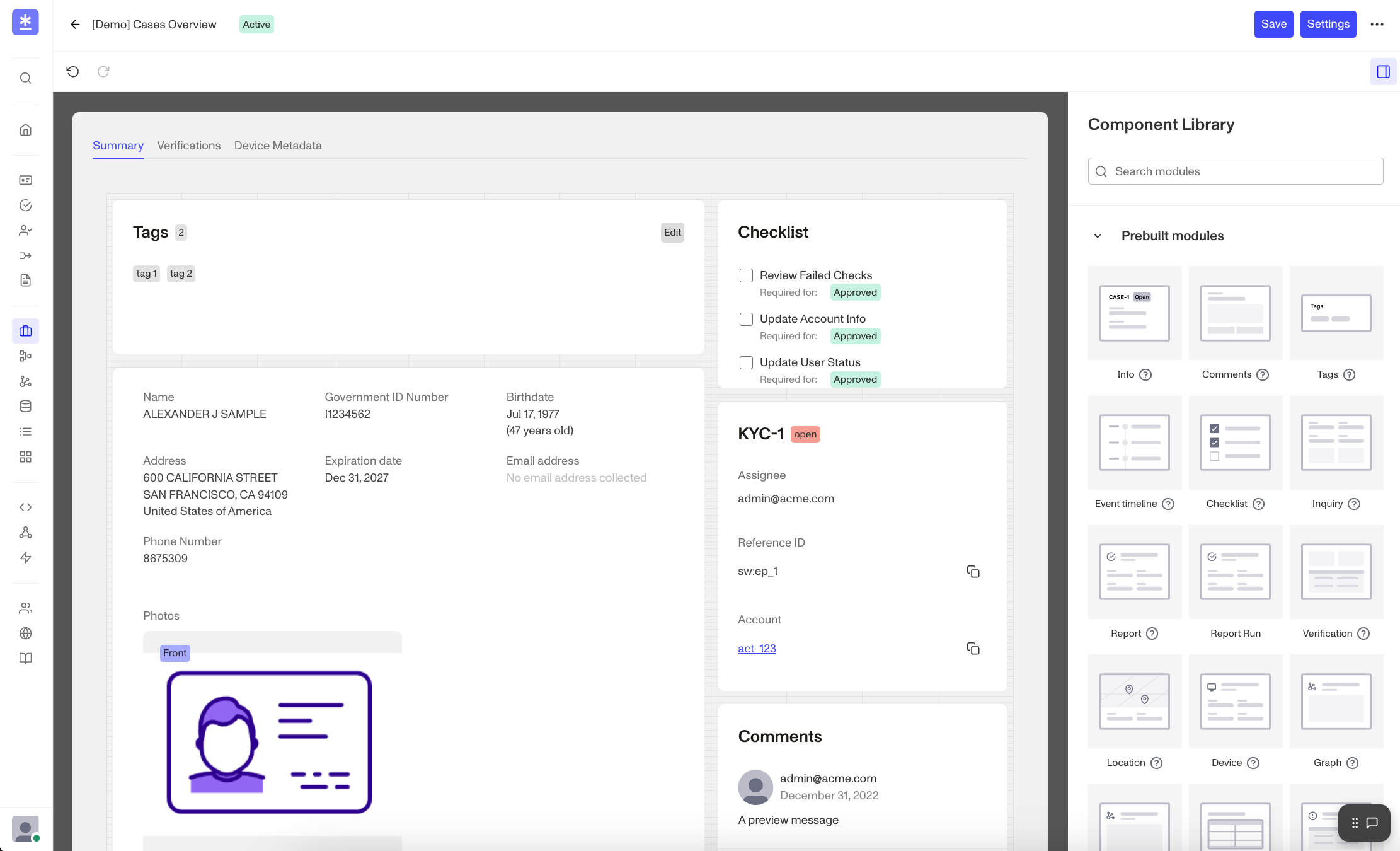This screenshot has height=851, width=1400.
Task: Select the Info module thumbnail
Action: pyautogui.click(x=1135, y=313)
